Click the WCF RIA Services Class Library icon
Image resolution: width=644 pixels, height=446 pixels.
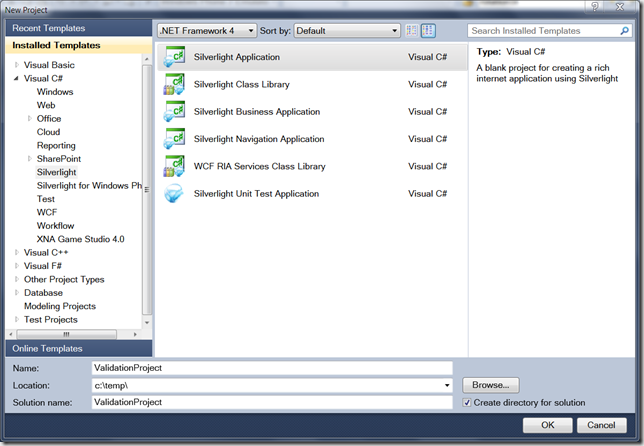tap(174, 166)
